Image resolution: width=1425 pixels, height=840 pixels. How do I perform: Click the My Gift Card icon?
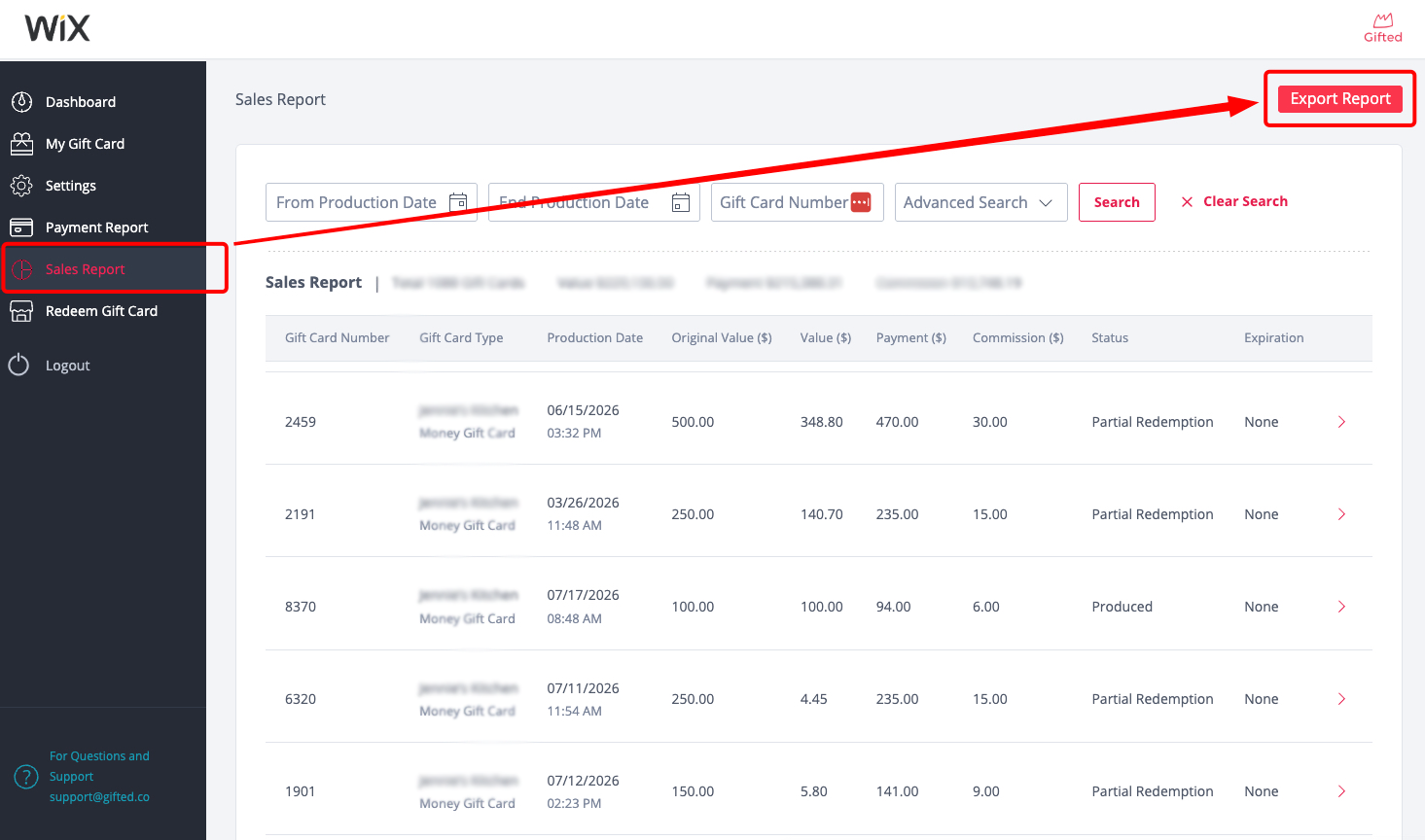[21, 144]
